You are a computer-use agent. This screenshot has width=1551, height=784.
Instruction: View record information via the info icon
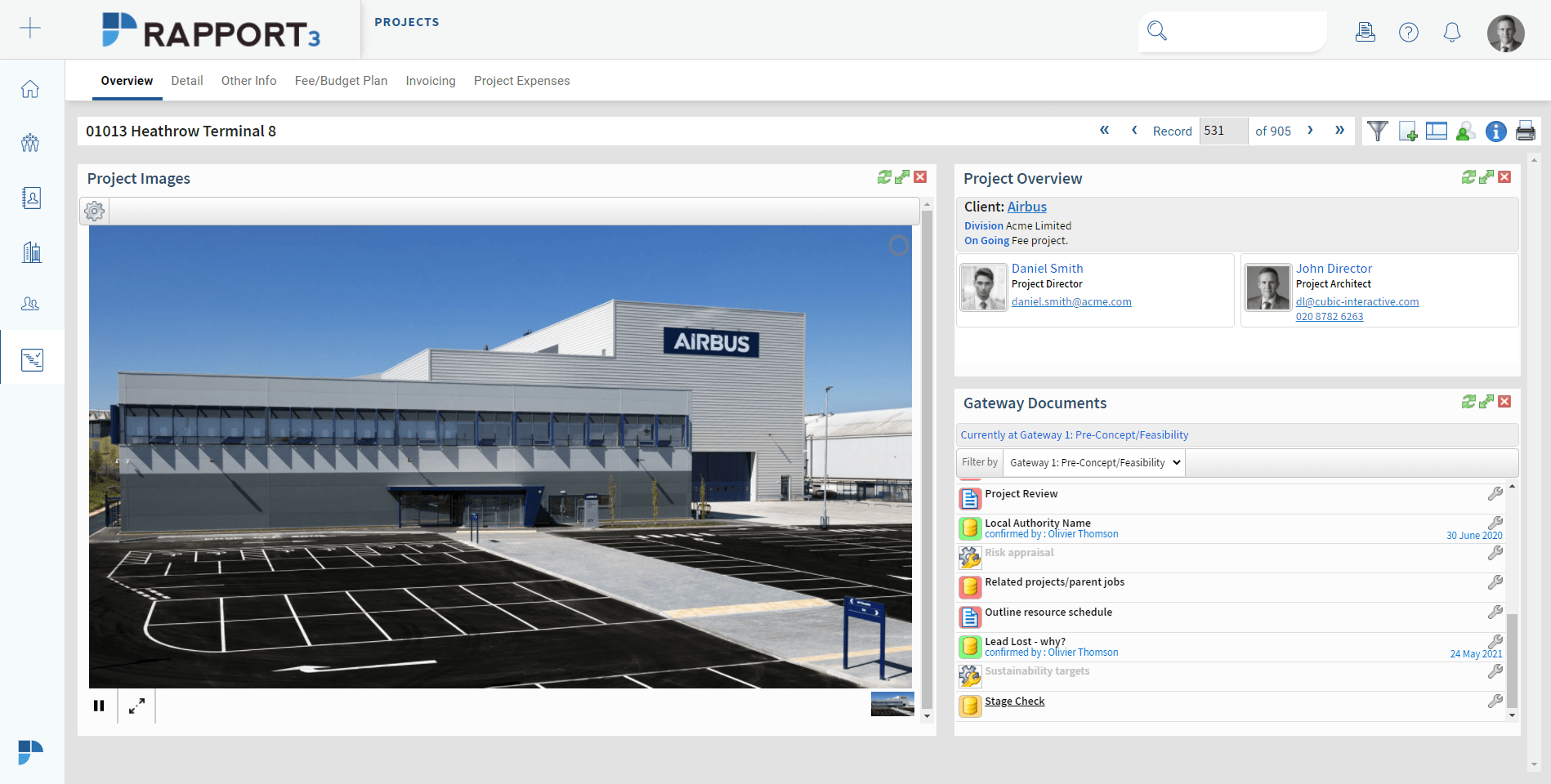[1496, 131]
